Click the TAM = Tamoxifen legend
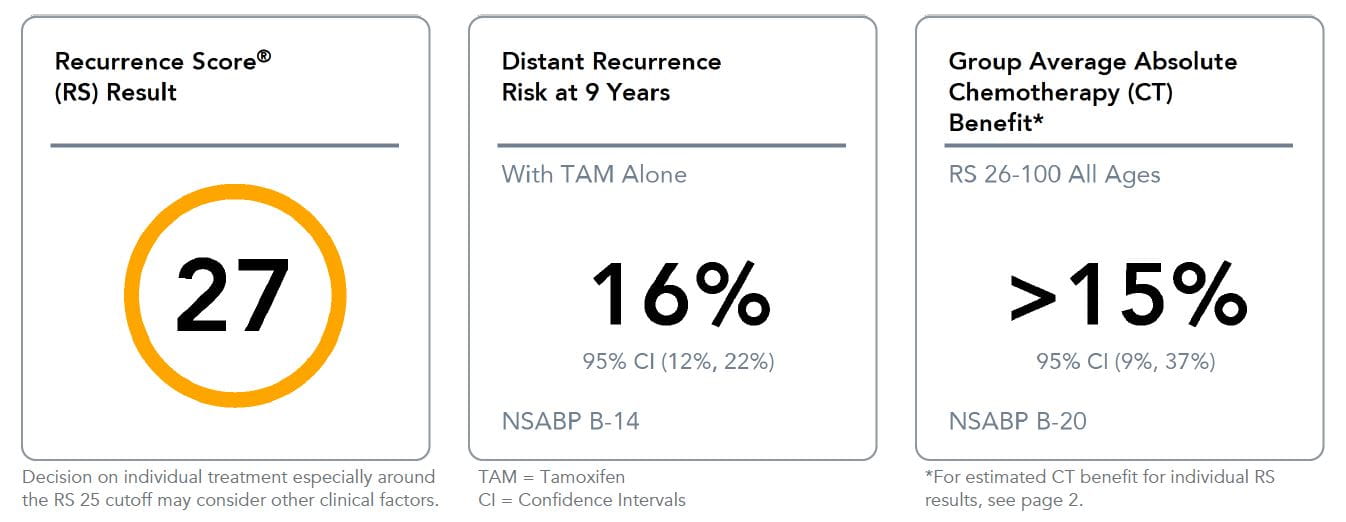Screen dimensions: 1346x522 551,477
